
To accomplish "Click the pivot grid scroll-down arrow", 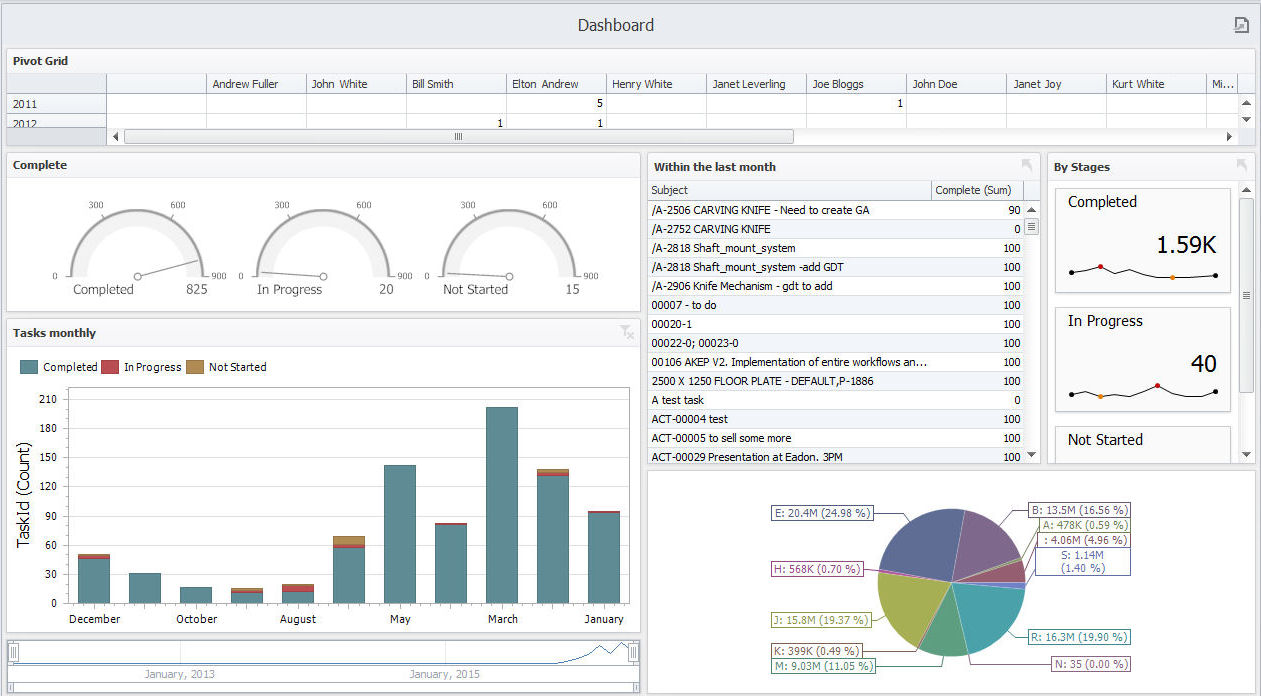I will pos(1246,120).
